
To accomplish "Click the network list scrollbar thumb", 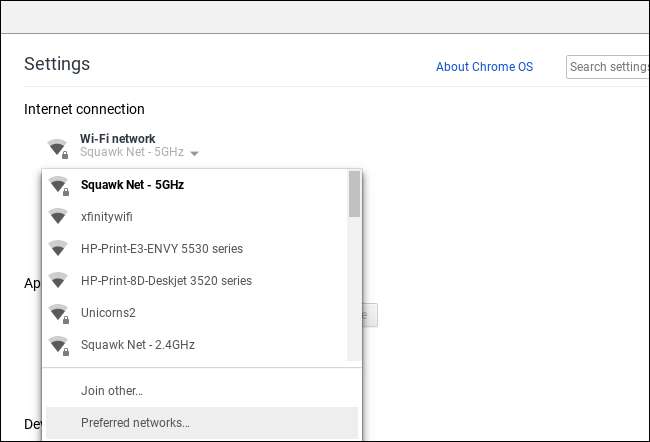I will coord(354,194).
